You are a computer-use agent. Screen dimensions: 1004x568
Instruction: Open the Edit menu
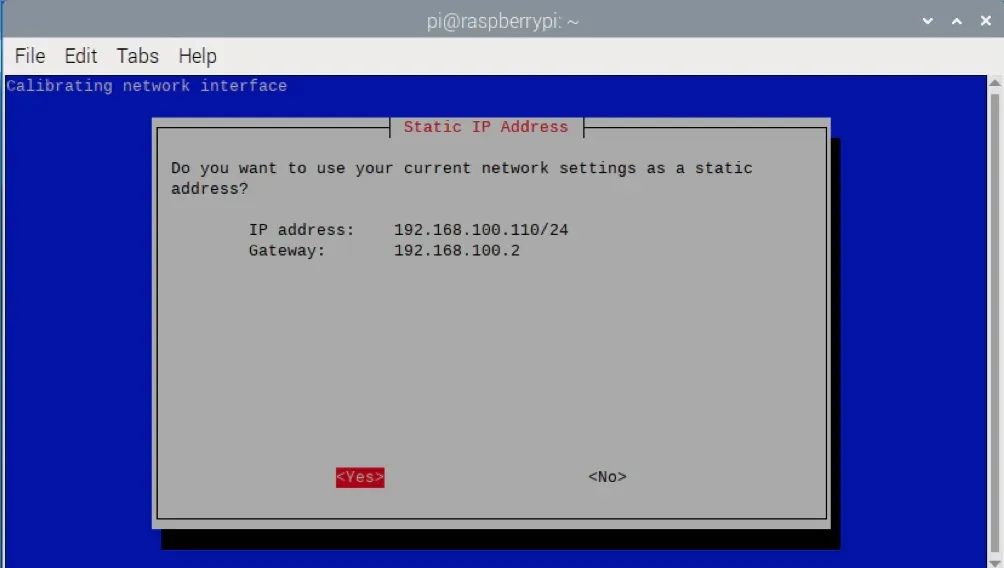pos(81,56)
